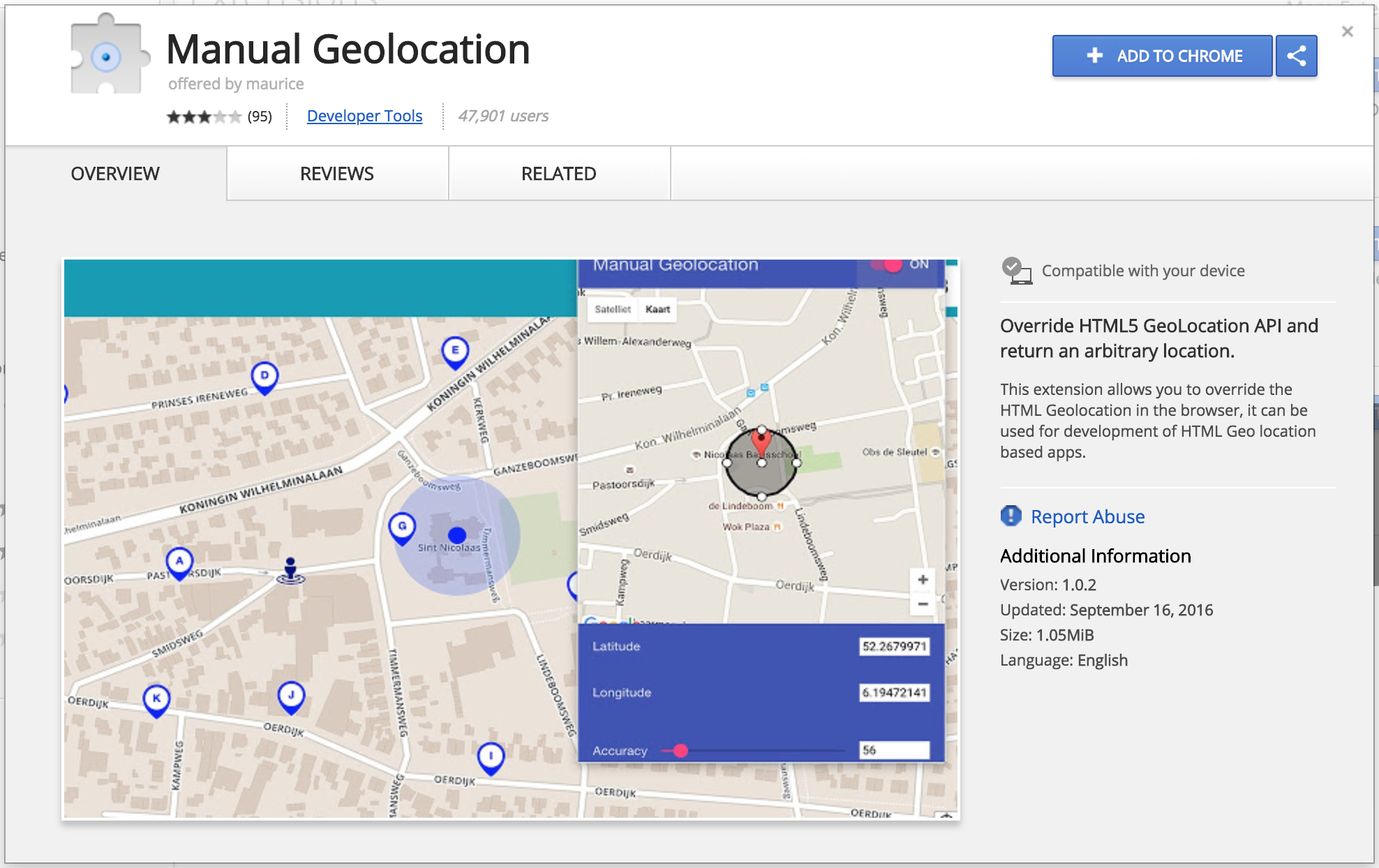Screen dimensions: 1379x868
Task: Click map marker G
Action: tap(402, 528)
